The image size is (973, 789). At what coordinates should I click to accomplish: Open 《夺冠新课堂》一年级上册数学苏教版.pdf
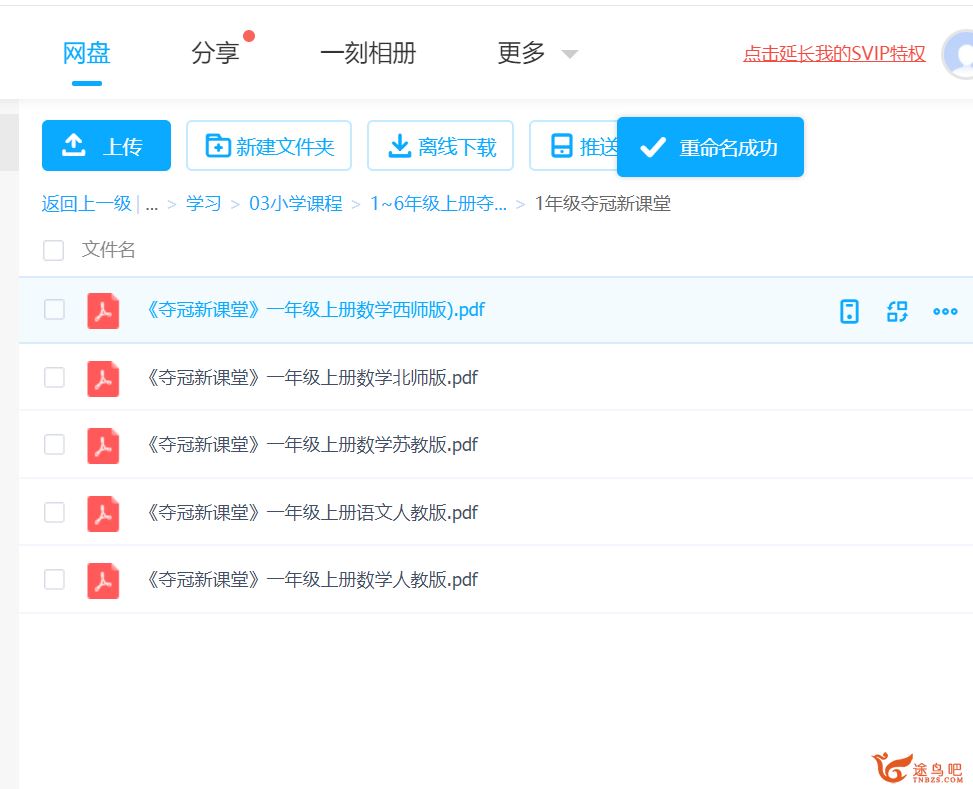[x=312, y=444]
